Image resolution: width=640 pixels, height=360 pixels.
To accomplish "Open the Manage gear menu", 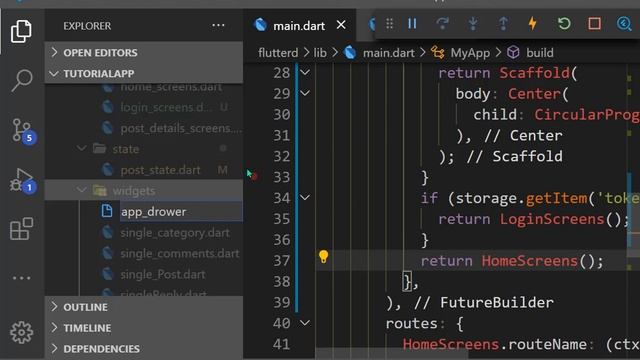I will click(21, 332).
